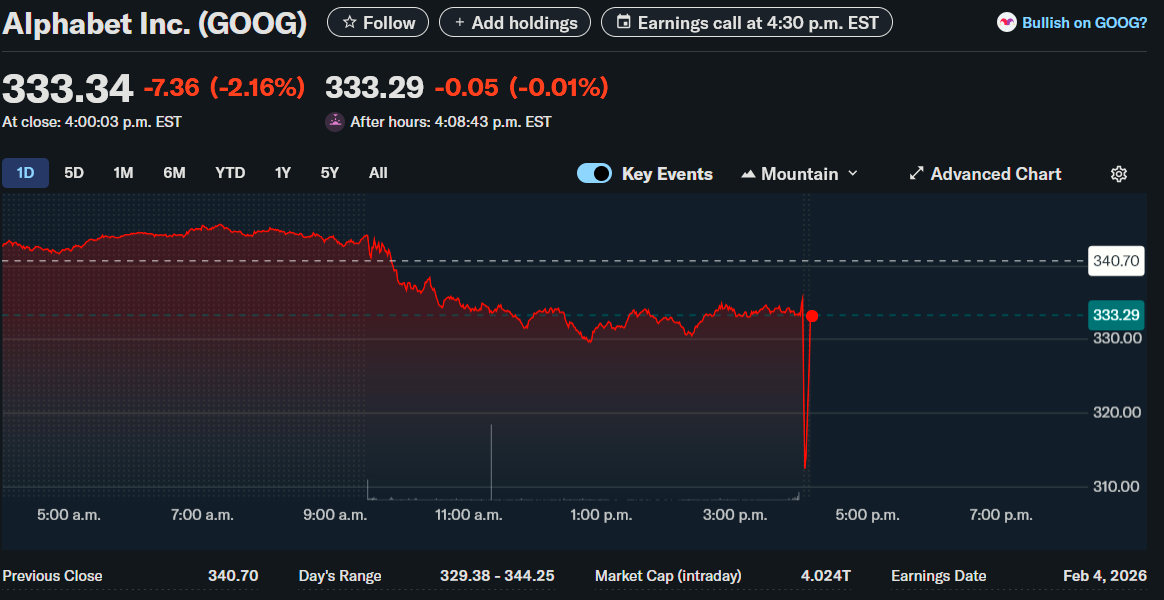
Task: Select the 1Y time range
Action: (283, 173)
